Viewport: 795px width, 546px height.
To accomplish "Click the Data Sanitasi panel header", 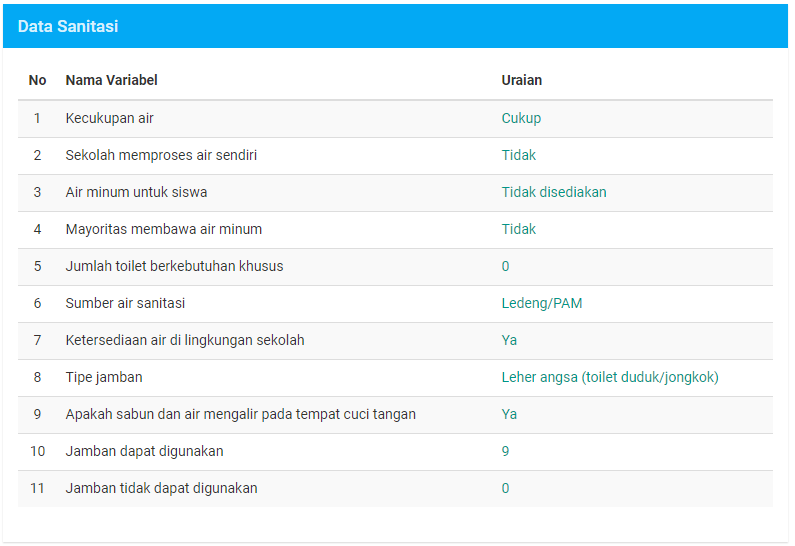I will [x=68, y=27].
